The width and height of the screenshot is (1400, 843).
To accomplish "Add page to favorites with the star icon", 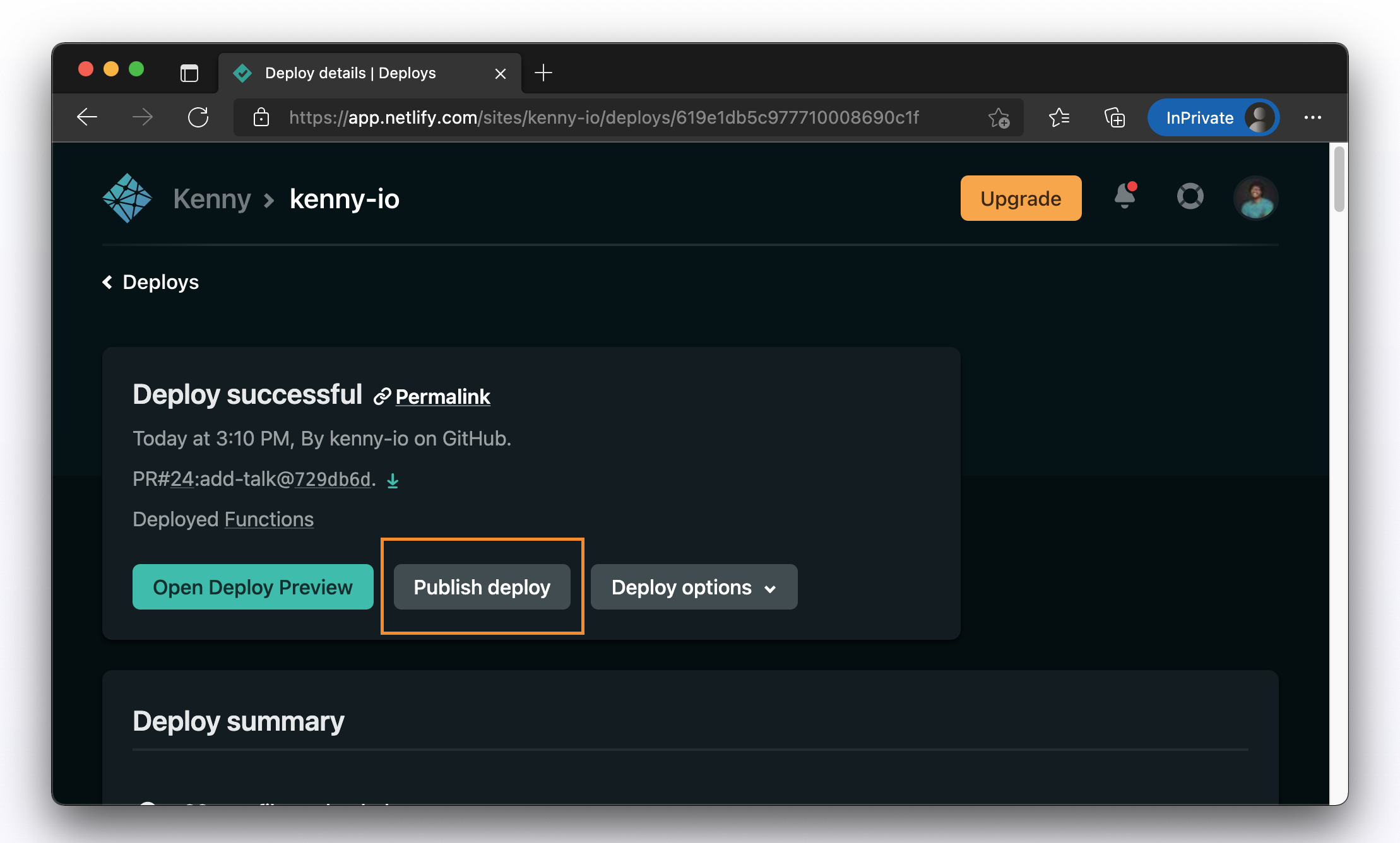I will click(x=998, y=117).
